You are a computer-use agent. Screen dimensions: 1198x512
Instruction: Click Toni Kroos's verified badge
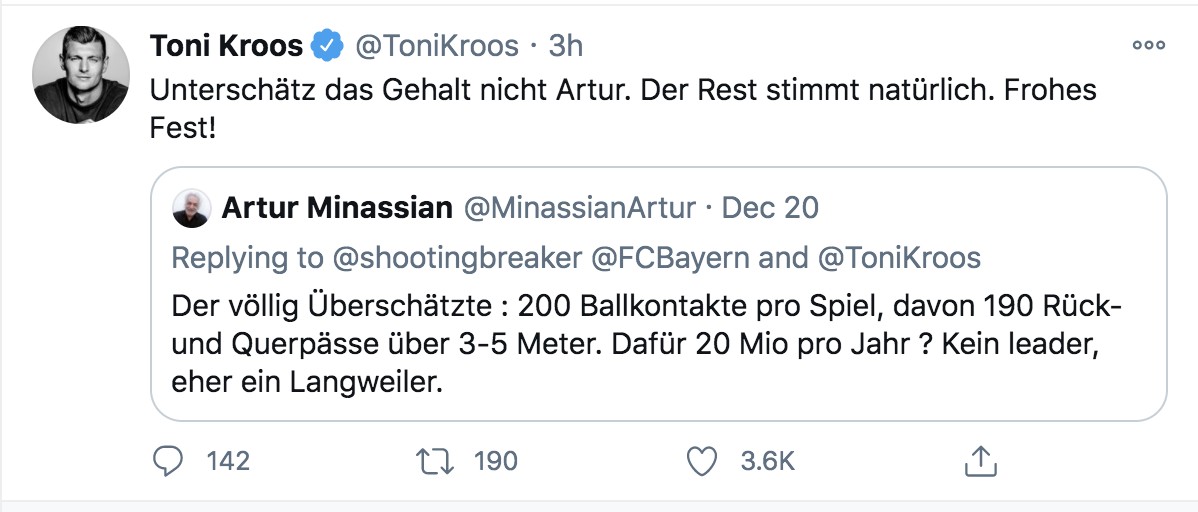coord(327,46)
